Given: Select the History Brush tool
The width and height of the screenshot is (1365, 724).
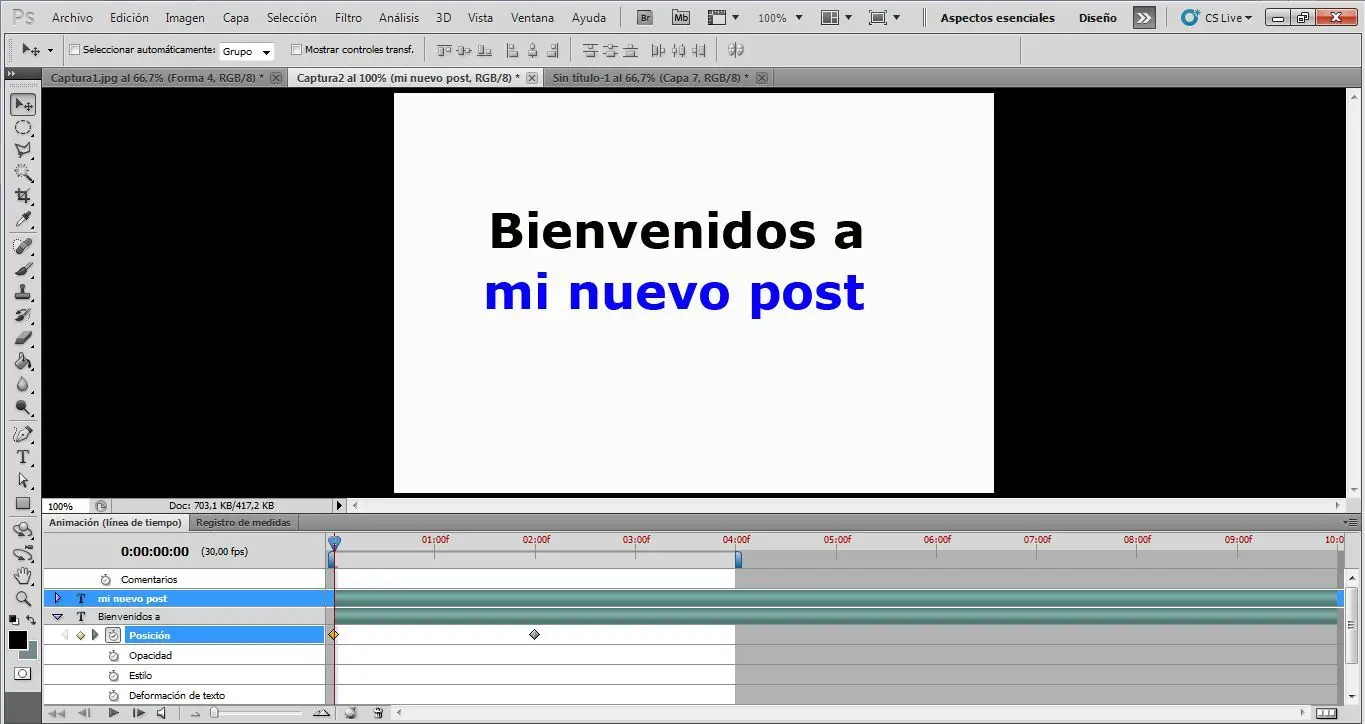Looking at the screenshot, I should tap(23, 316).
